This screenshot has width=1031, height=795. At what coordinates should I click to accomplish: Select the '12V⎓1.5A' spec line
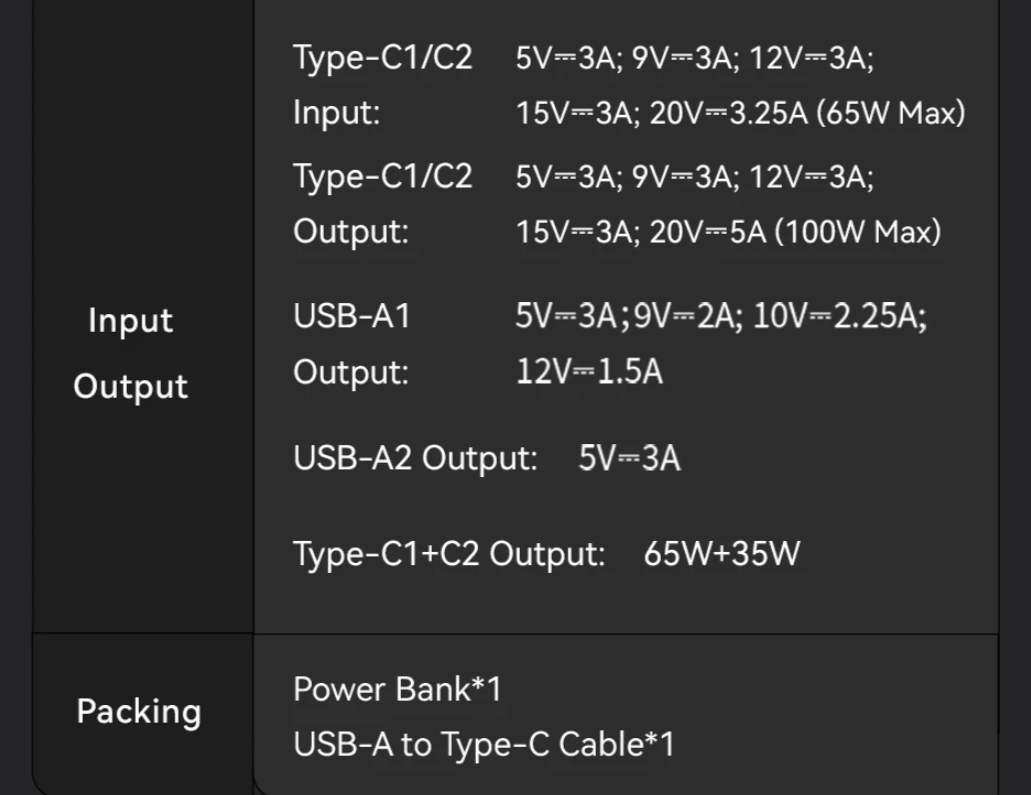click(589, 372)
